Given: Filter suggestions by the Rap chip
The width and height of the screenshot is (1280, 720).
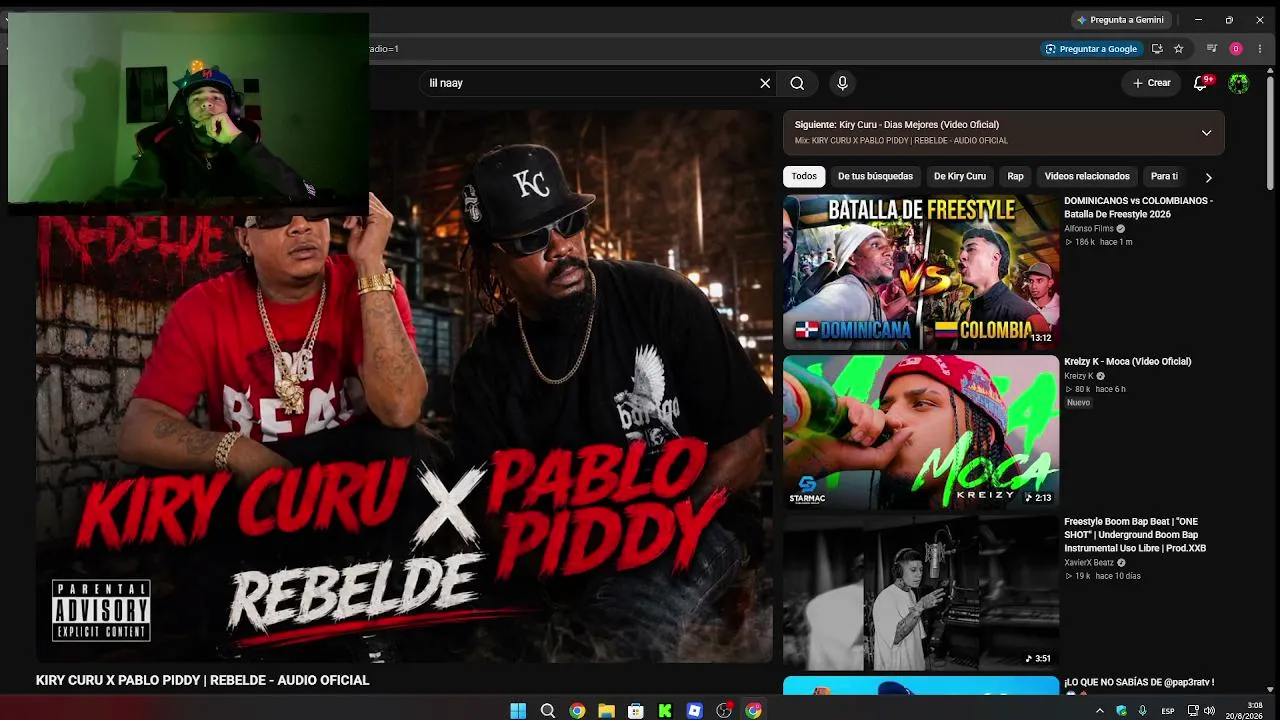Looking at the screenshot, I should pos(1015,177).
